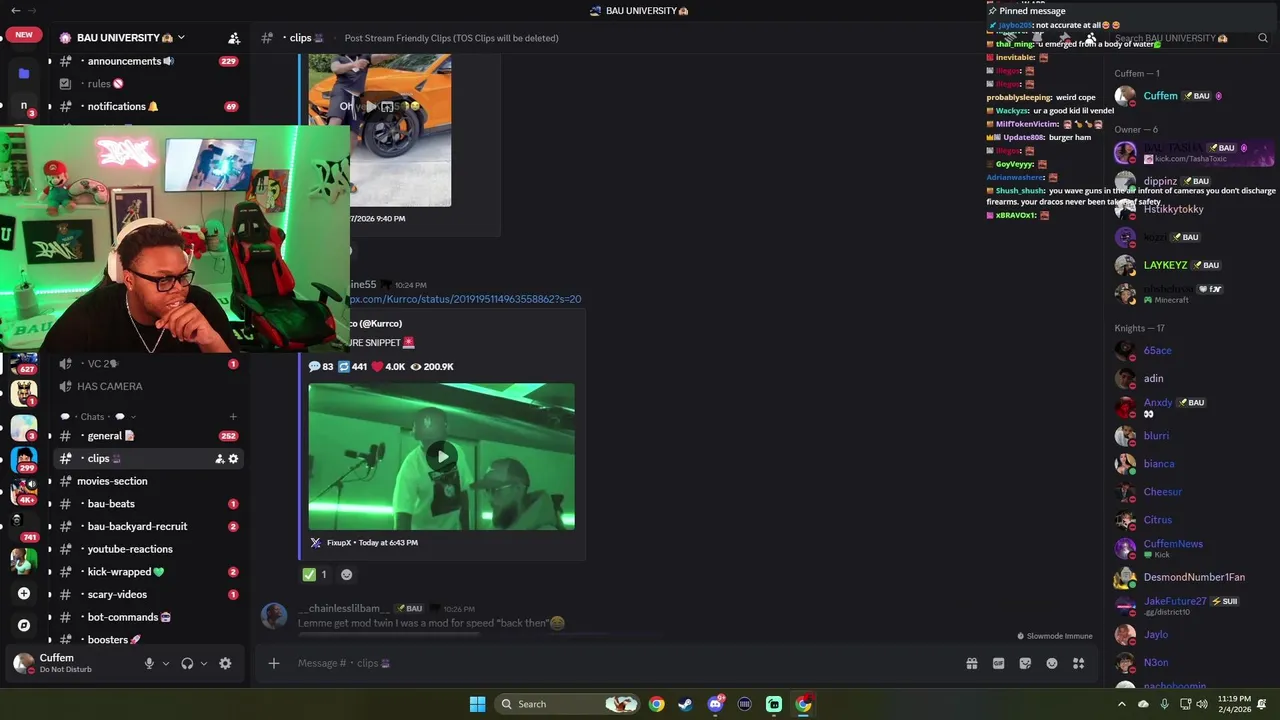This screenshot has width=1280, height=720.
Task: Click the invite people icon on clips channel
Action: point(219,459)
